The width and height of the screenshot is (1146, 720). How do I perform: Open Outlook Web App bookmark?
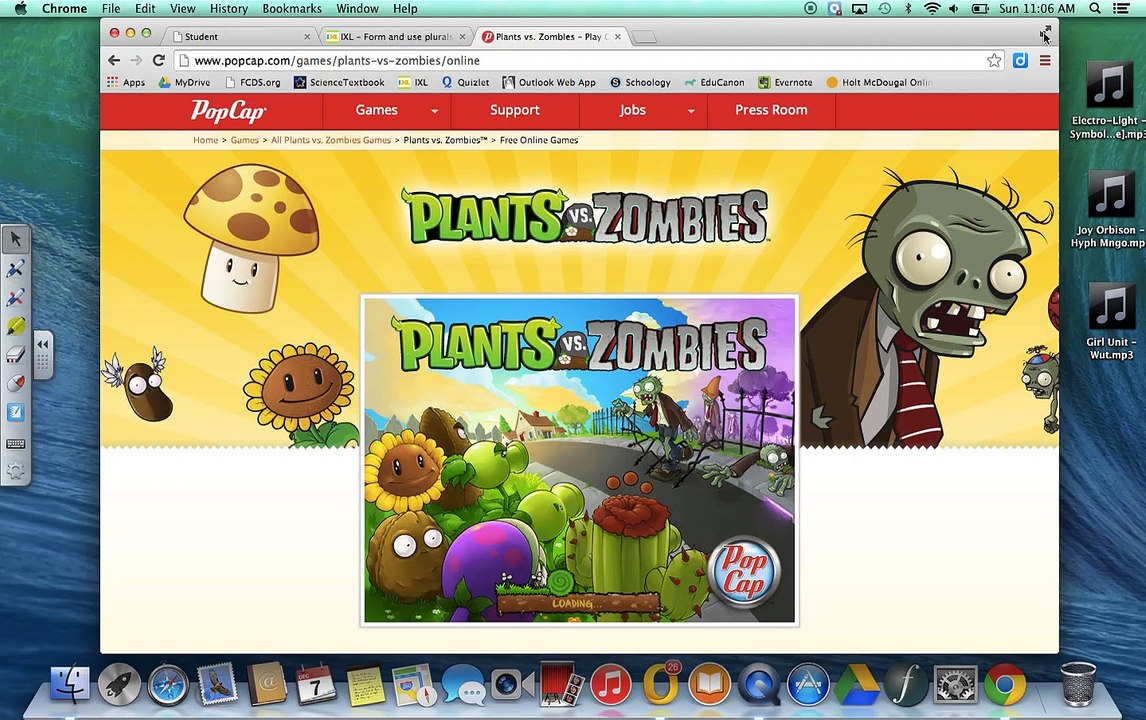549,83
